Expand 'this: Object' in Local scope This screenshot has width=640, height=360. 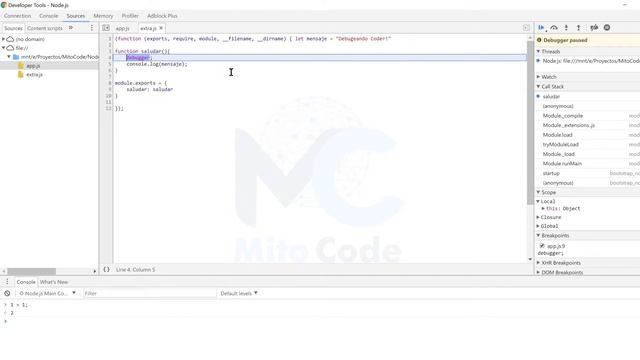click(543, 208)
